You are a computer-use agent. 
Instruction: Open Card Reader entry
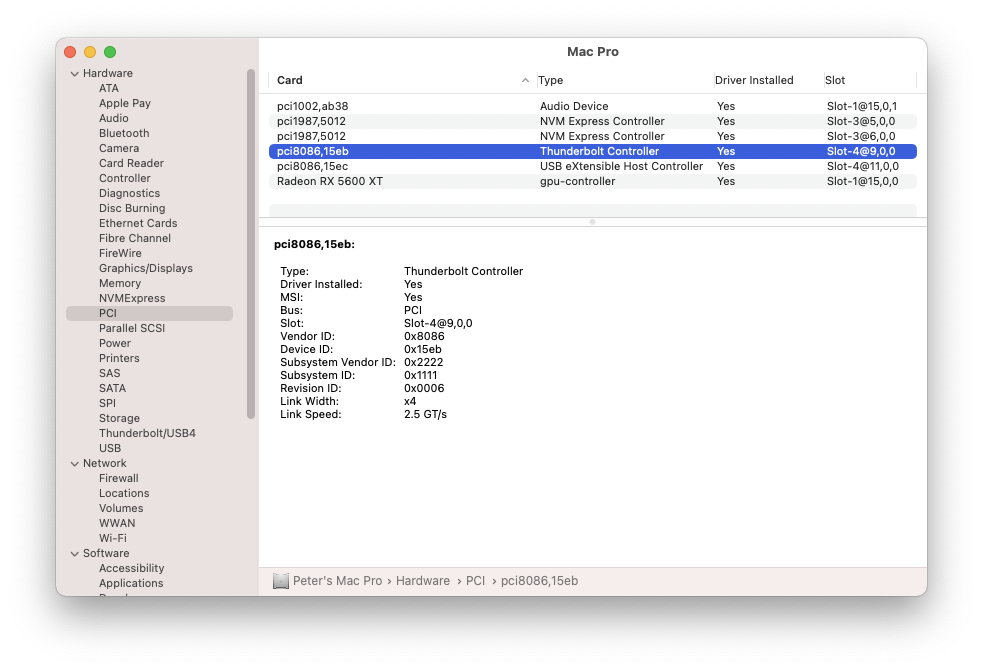click(x=131, y=164)
